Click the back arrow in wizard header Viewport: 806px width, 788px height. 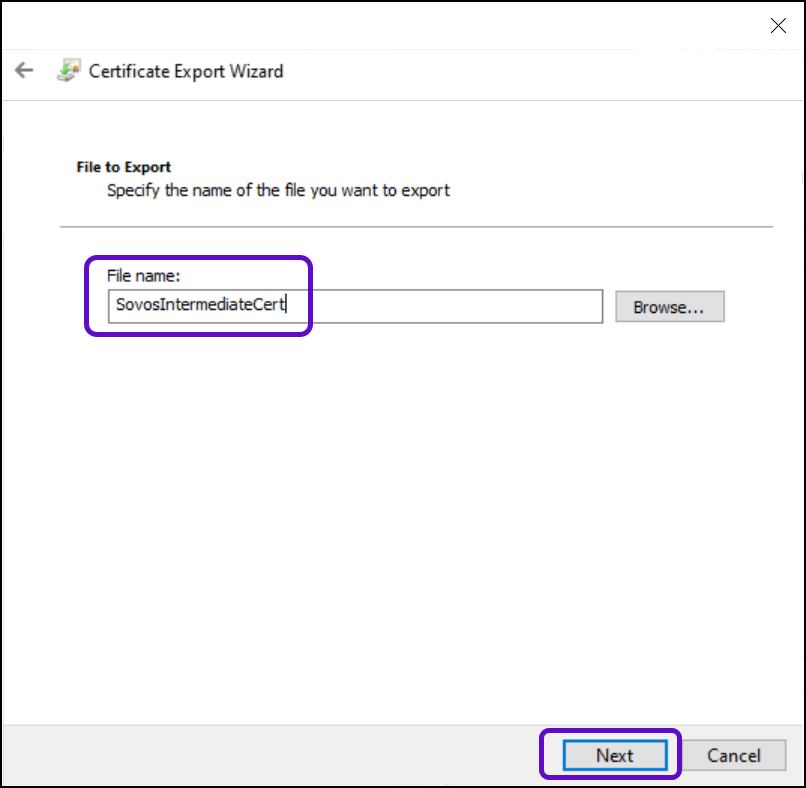pyautogui.click(x=24, y=71)
